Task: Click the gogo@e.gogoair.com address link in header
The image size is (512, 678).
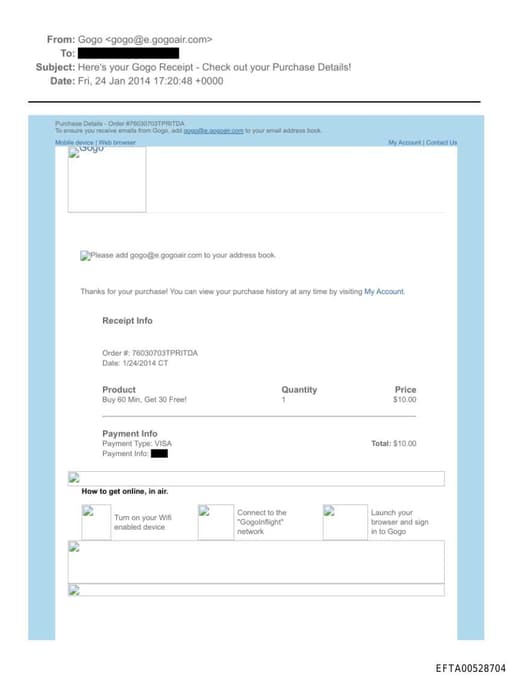Action: (x=214, y=131)
